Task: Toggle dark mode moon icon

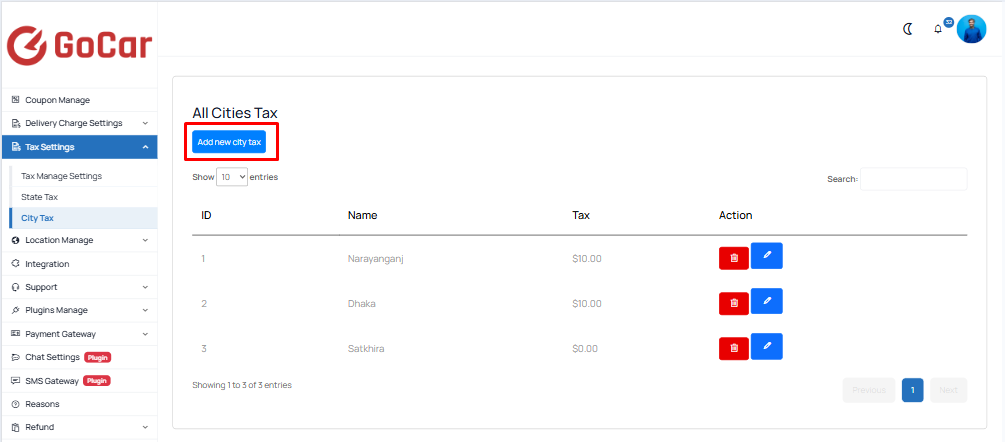Action: point(908,29)
